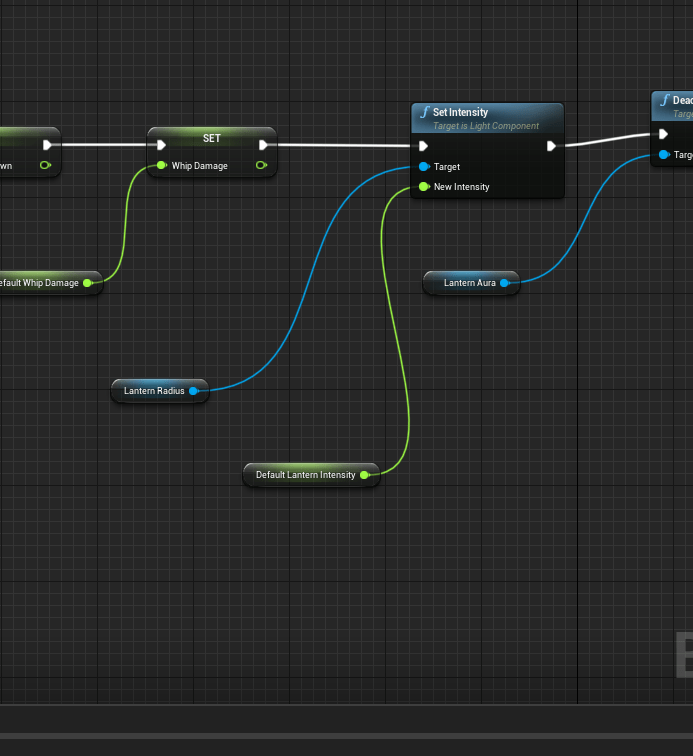Click the Lantern Aura output pin
This screenshot has height=756, width=693.
pyautogui.click(x=505, y=283)
